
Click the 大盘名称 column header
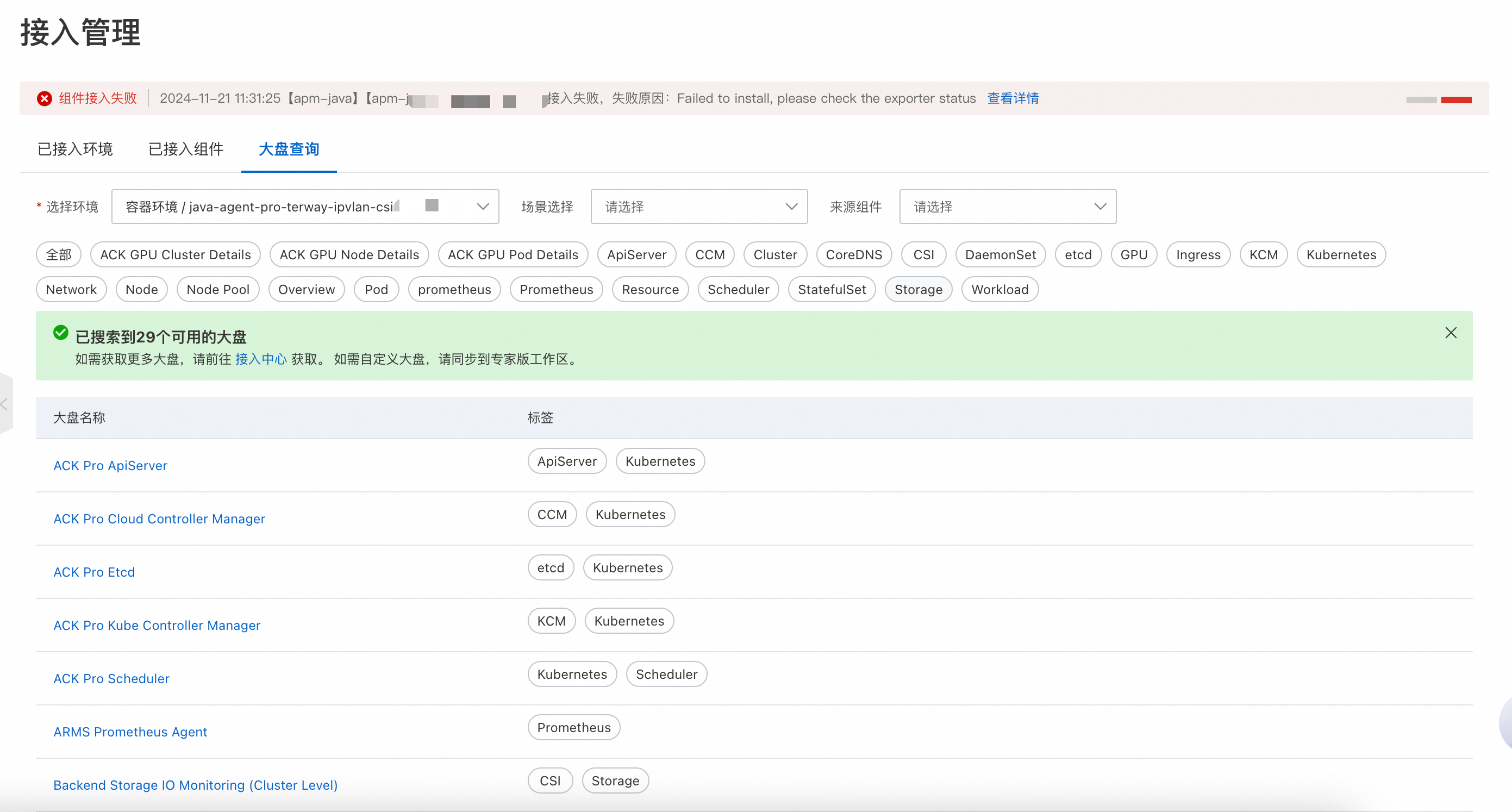click(79, 417)
